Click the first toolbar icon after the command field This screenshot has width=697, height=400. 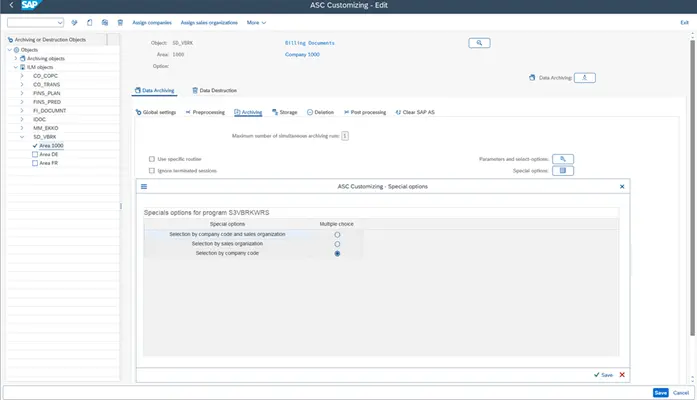74,22
